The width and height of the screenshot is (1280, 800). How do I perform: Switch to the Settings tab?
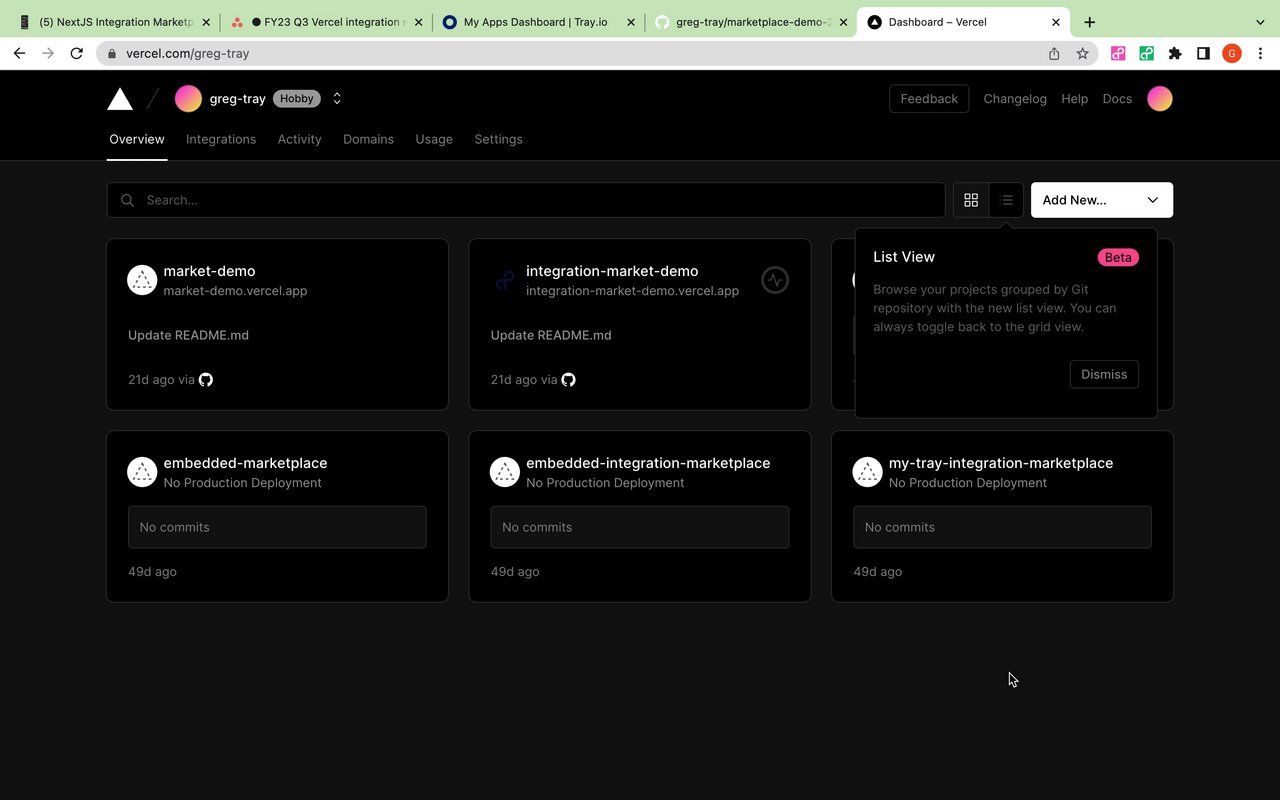point(498,139)
